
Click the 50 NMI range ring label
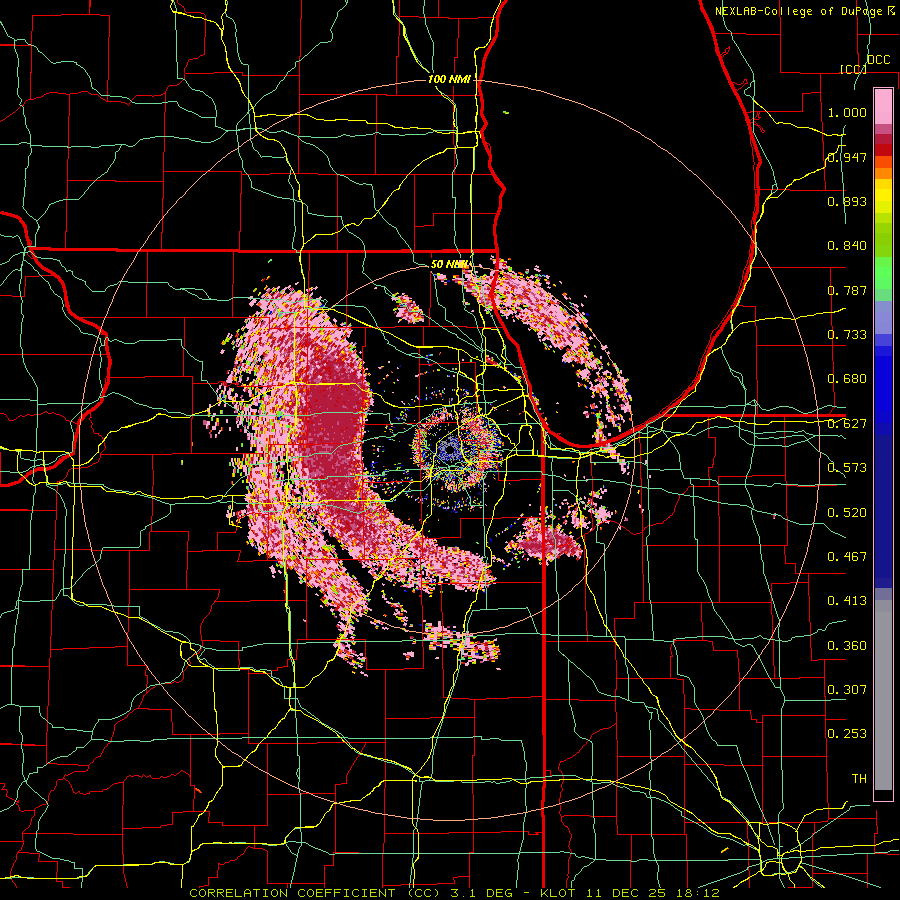[450, 264]
